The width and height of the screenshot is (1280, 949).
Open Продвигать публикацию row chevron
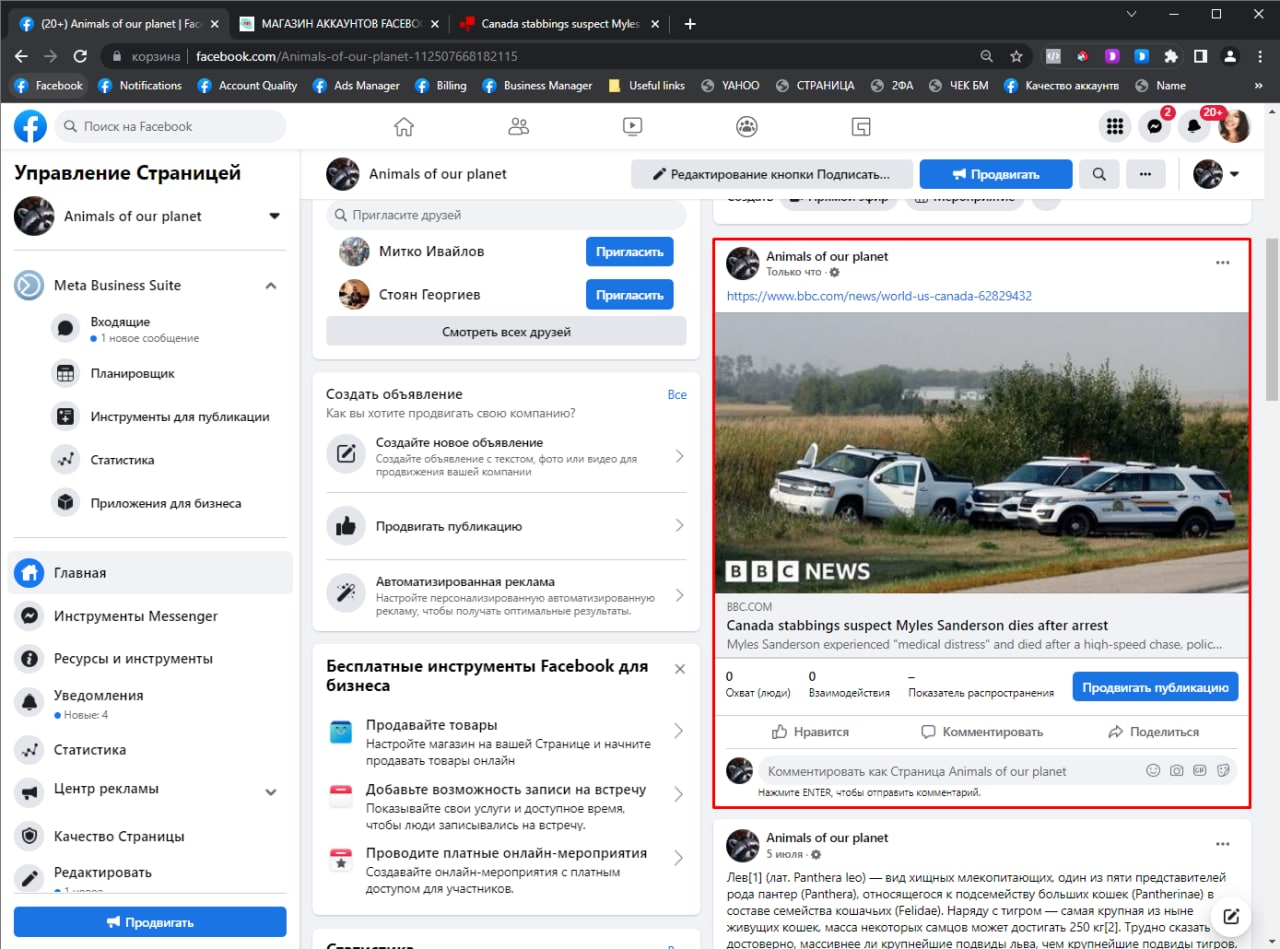(679, 526)
